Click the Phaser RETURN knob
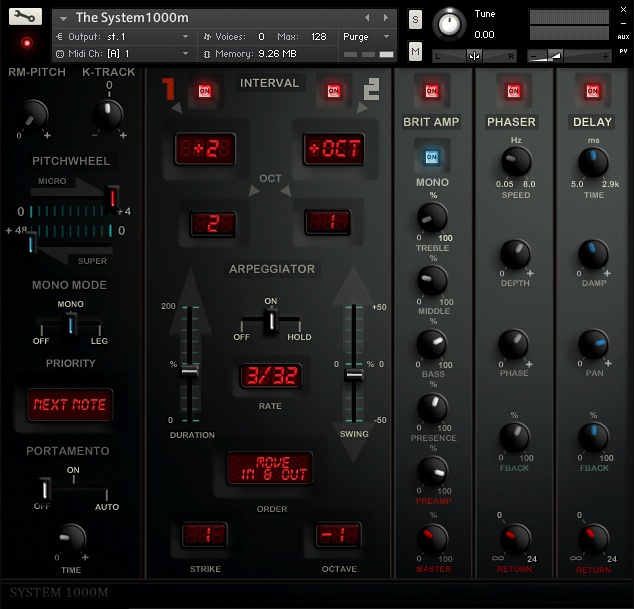 click(514, 539)
